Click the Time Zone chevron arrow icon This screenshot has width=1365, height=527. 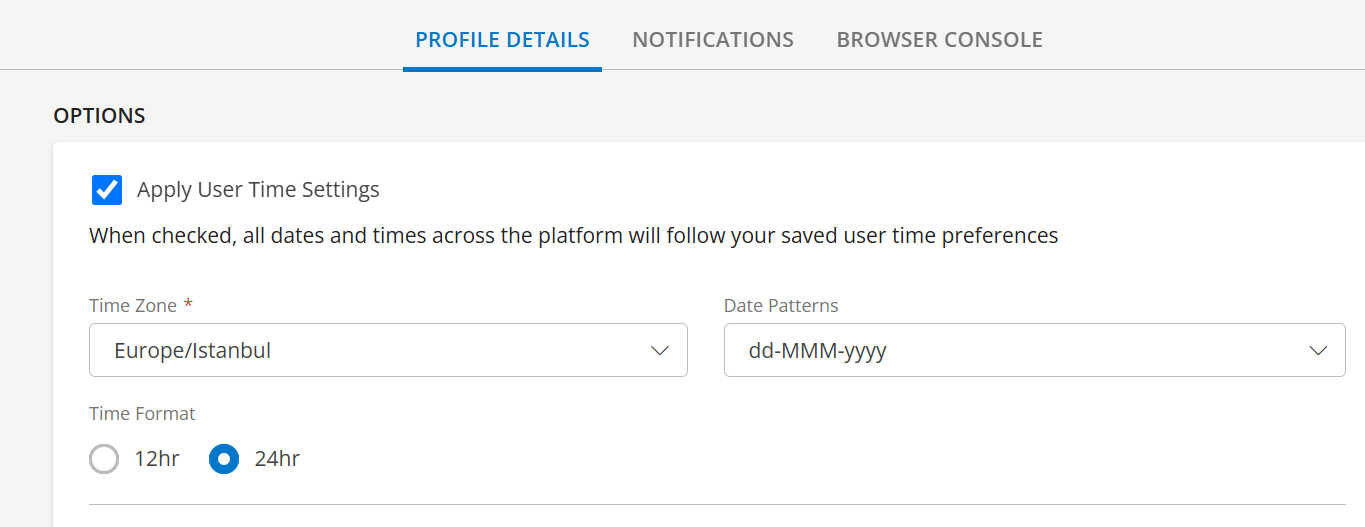pyautogui.click(x=659, y=351)
